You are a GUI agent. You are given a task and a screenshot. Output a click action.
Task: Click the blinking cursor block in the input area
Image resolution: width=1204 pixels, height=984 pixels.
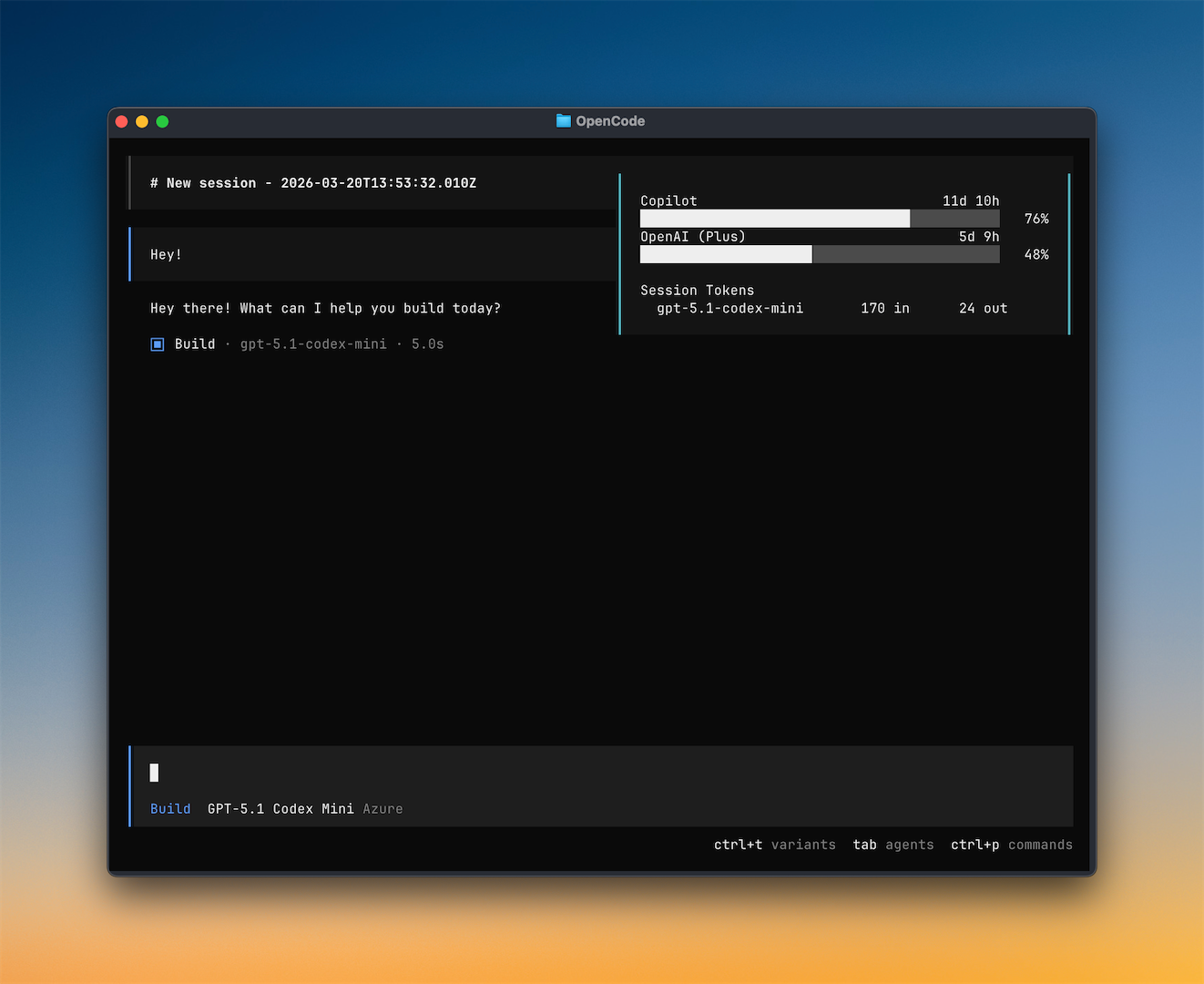point(154,772)
